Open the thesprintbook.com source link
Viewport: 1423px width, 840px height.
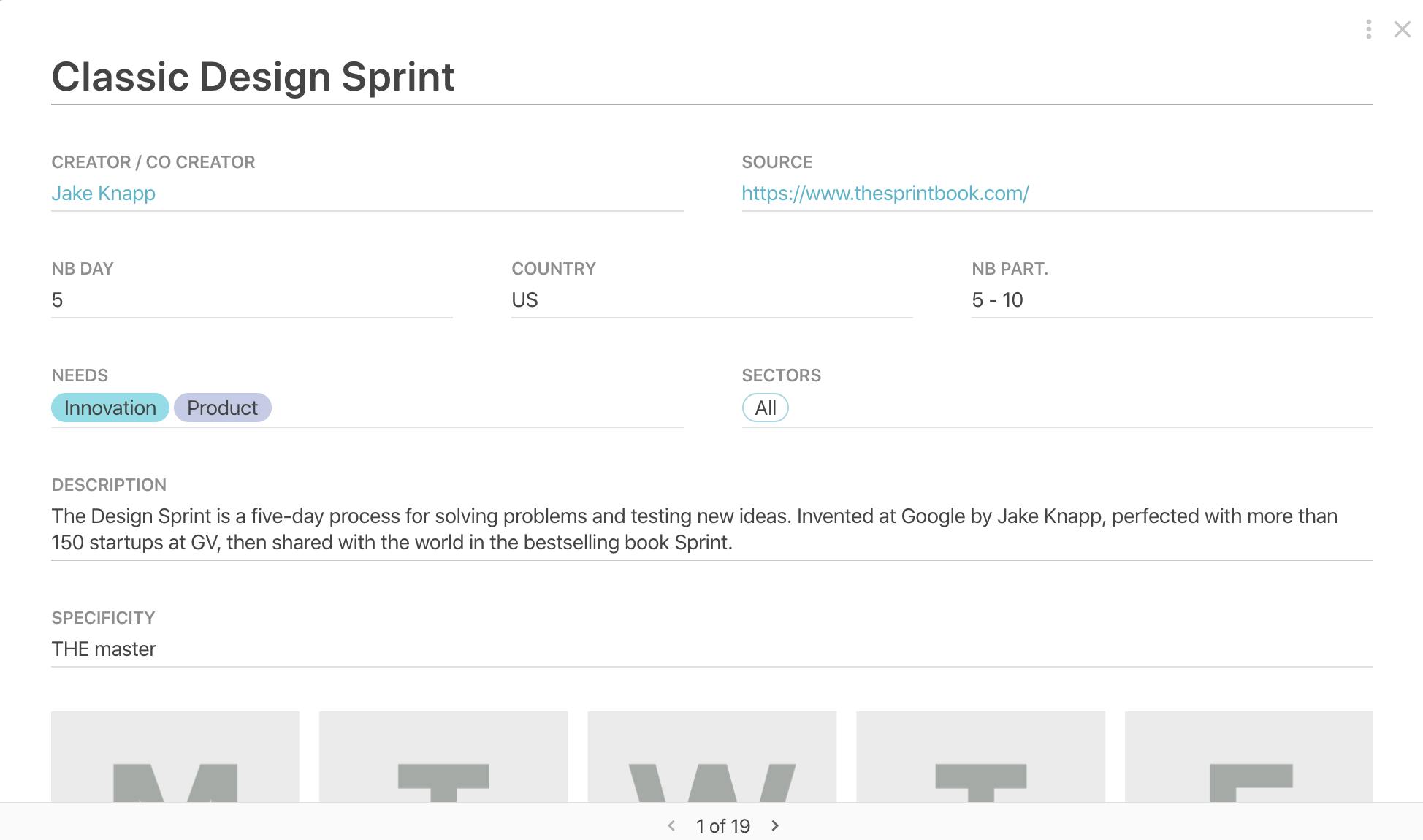pyautogui.click(x=885, y=193)
